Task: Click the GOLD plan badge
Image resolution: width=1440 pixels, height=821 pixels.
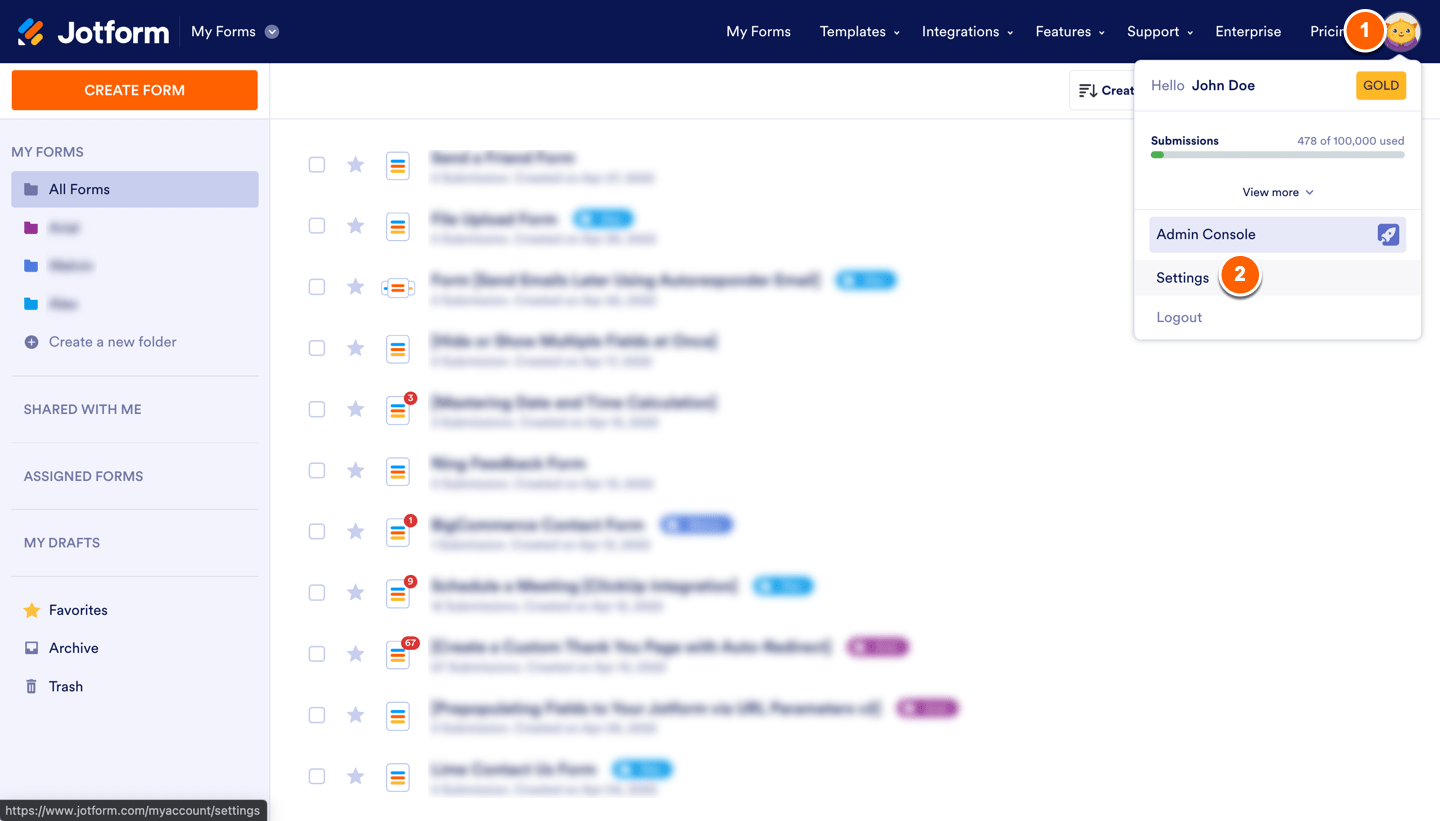Action: pyautogui.click(x=1381, y=86)
